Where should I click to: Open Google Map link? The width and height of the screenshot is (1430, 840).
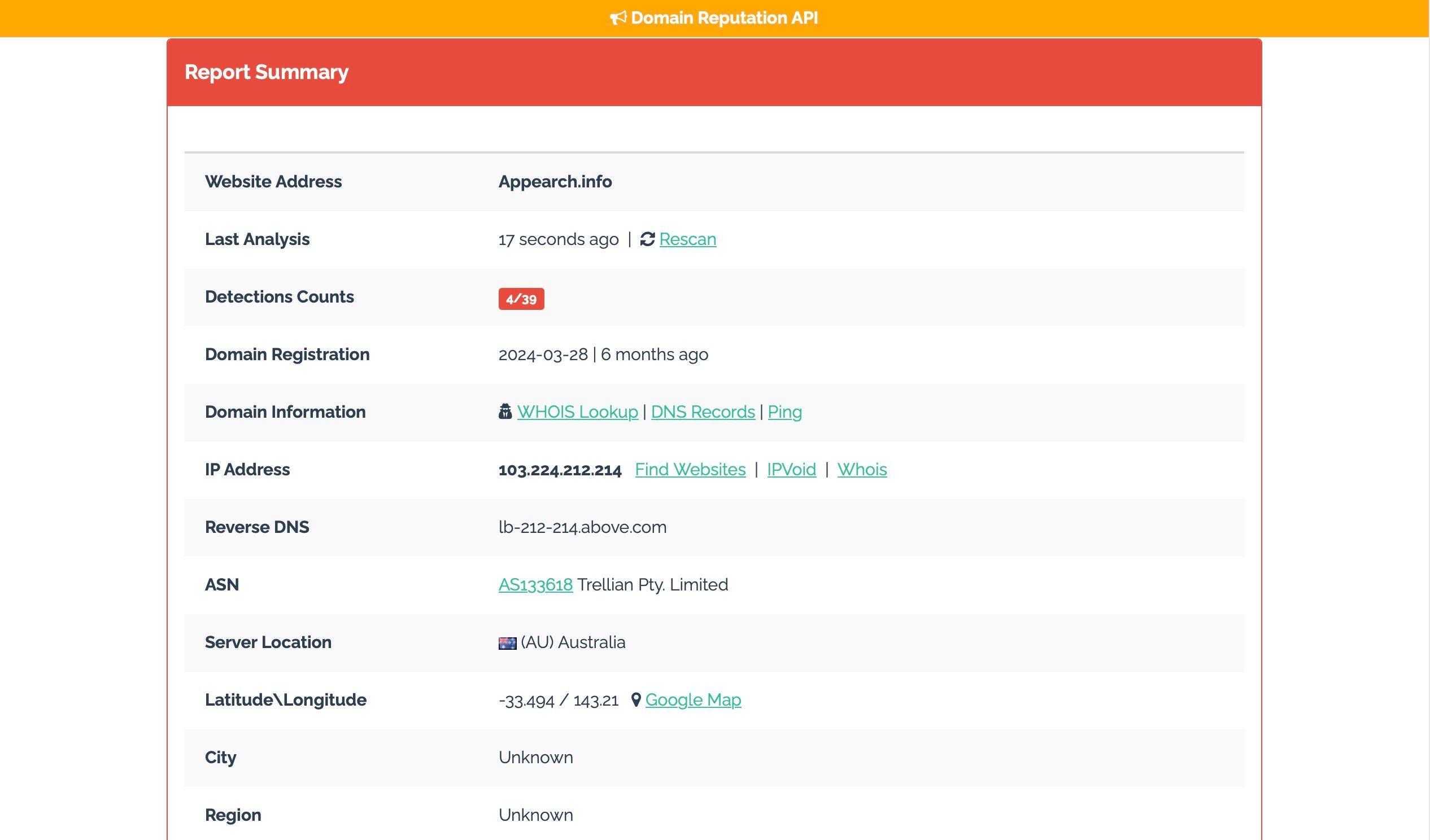(x=693, y=701)
